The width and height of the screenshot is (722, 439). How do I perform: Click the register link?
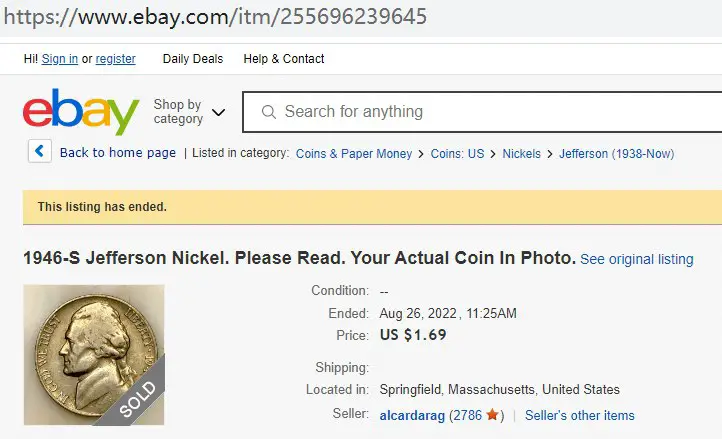116,59
